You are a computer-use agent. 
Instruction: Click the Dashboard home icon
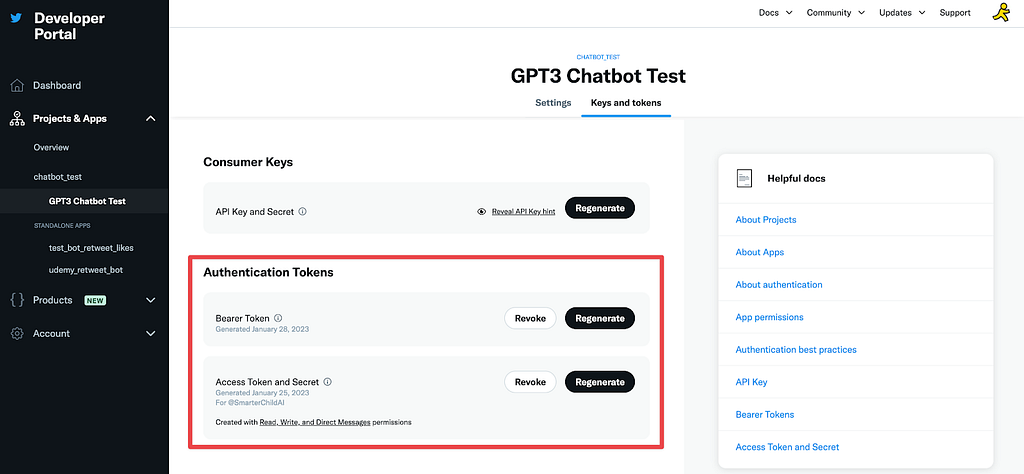click(17, 86)
